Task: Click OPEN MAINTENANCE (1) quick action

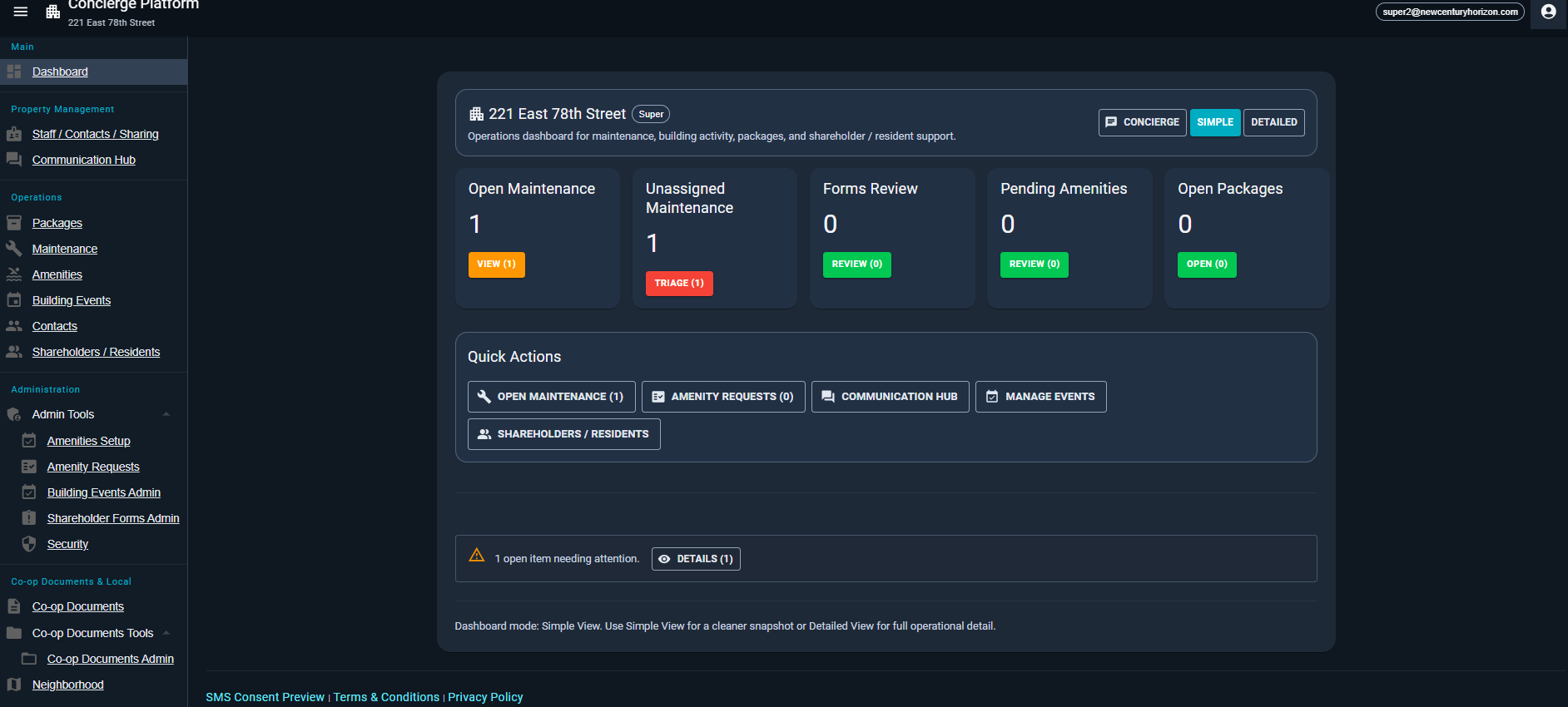Action: coord(552,397)
